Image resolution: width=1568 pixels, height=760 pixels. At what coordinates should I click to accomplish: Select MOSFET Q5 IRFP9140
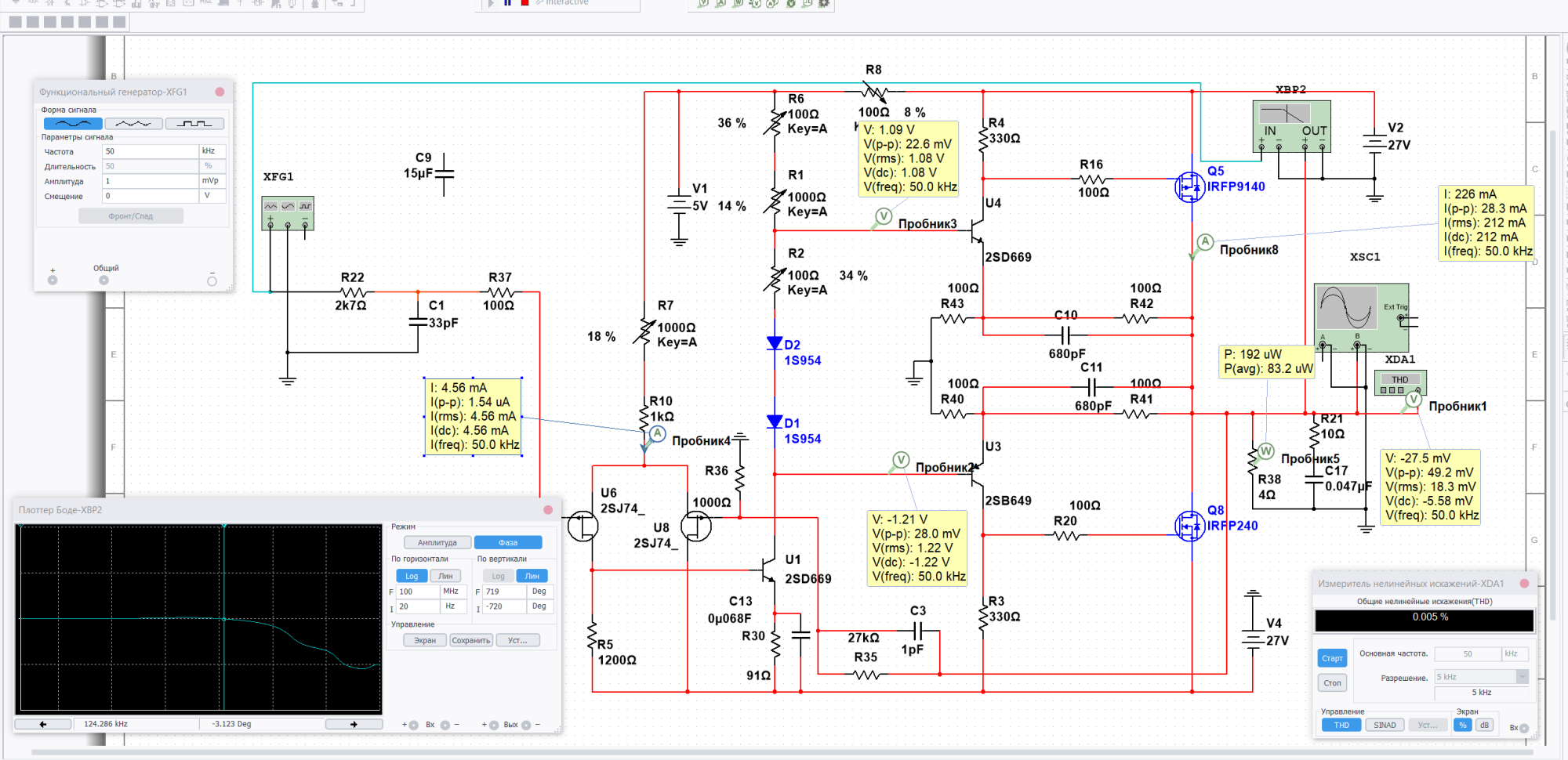pyautogui.click(x=1190, y=186)
